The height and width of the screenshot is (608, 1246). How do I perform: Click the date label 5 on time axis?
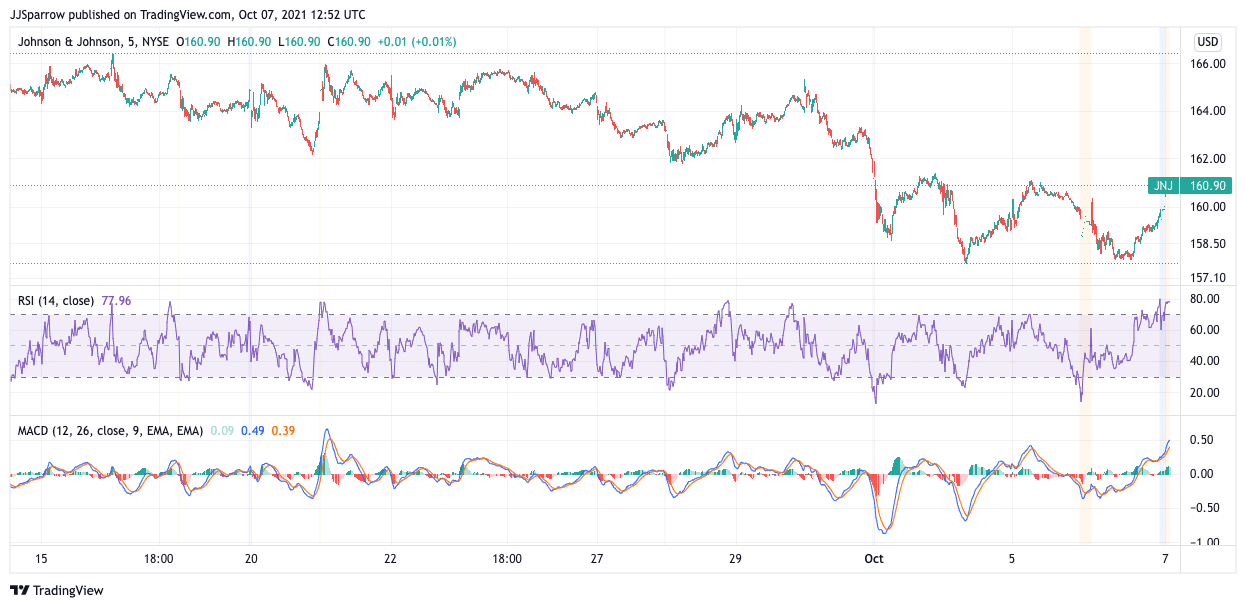click(1012, 559)
